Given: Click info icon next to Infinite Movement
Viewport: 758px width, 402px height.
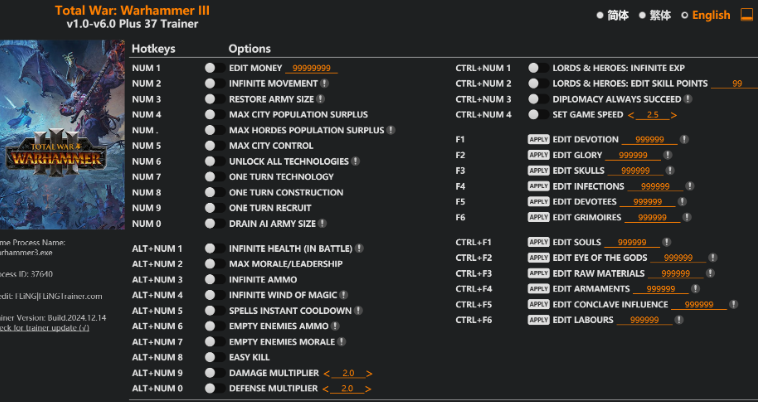Looking at the screenshot, I should pos(324,84).
